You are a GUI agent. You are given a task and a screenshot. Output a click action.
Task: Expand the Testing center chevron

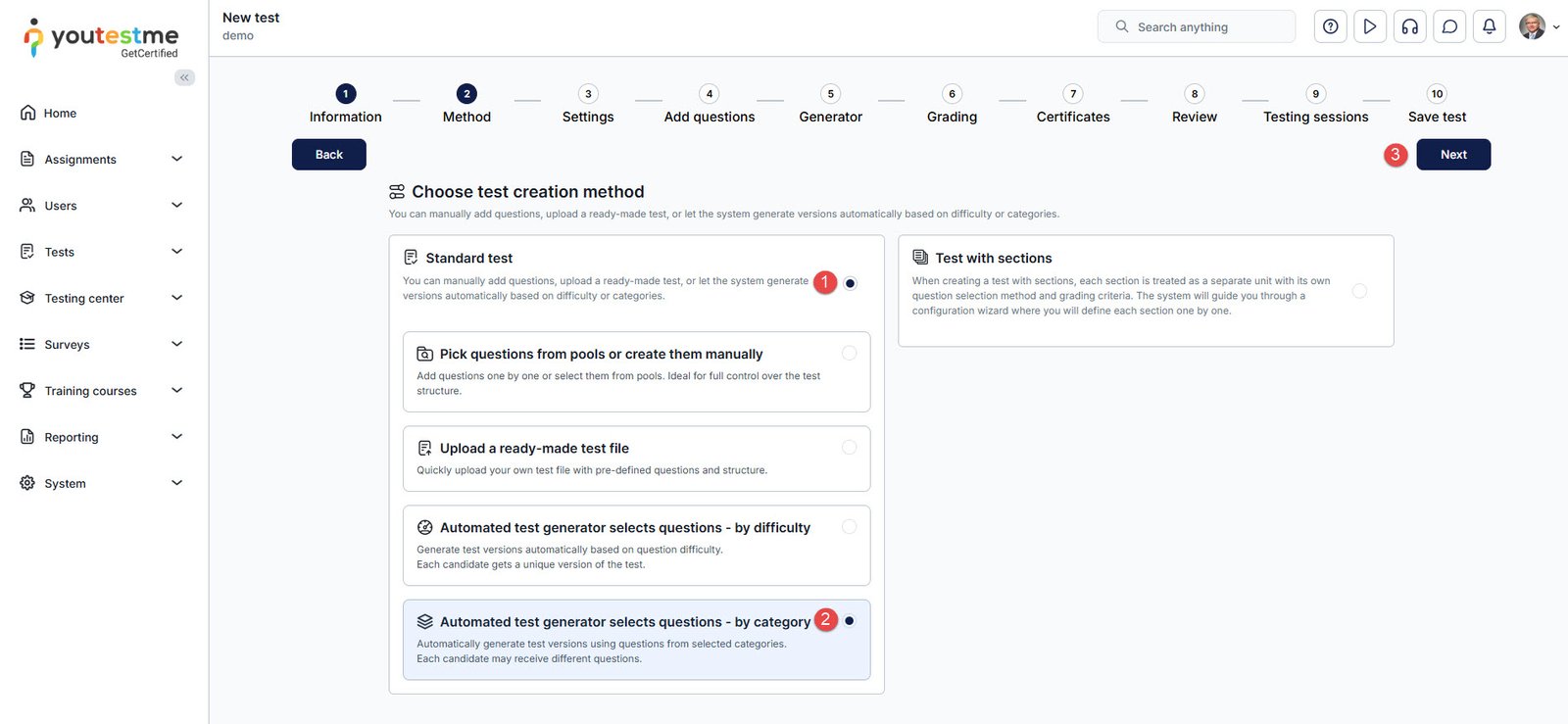(x=176, y=298)
